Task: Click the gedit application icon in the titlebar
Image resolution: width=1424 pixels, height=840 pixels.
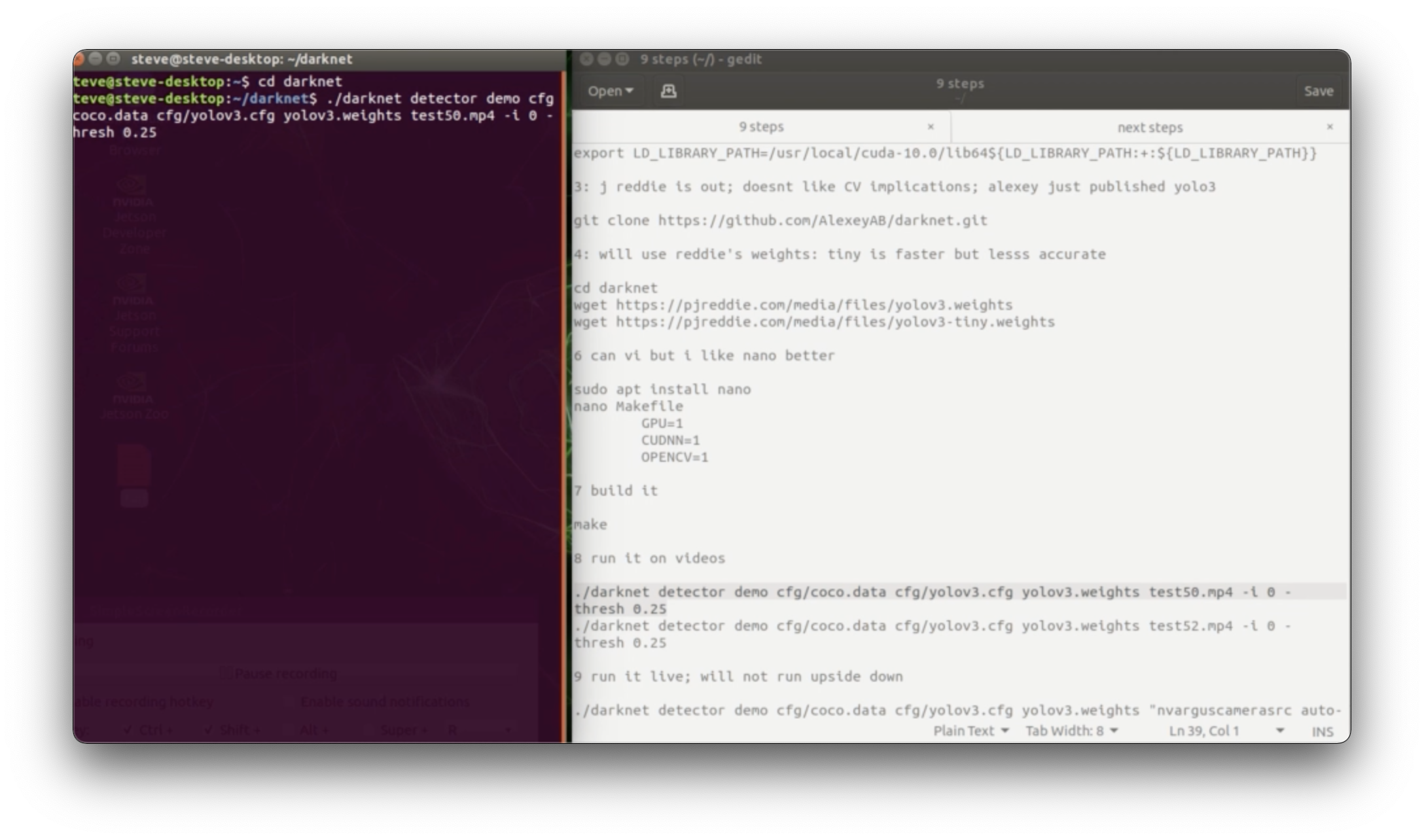Action: coord(622,59)
